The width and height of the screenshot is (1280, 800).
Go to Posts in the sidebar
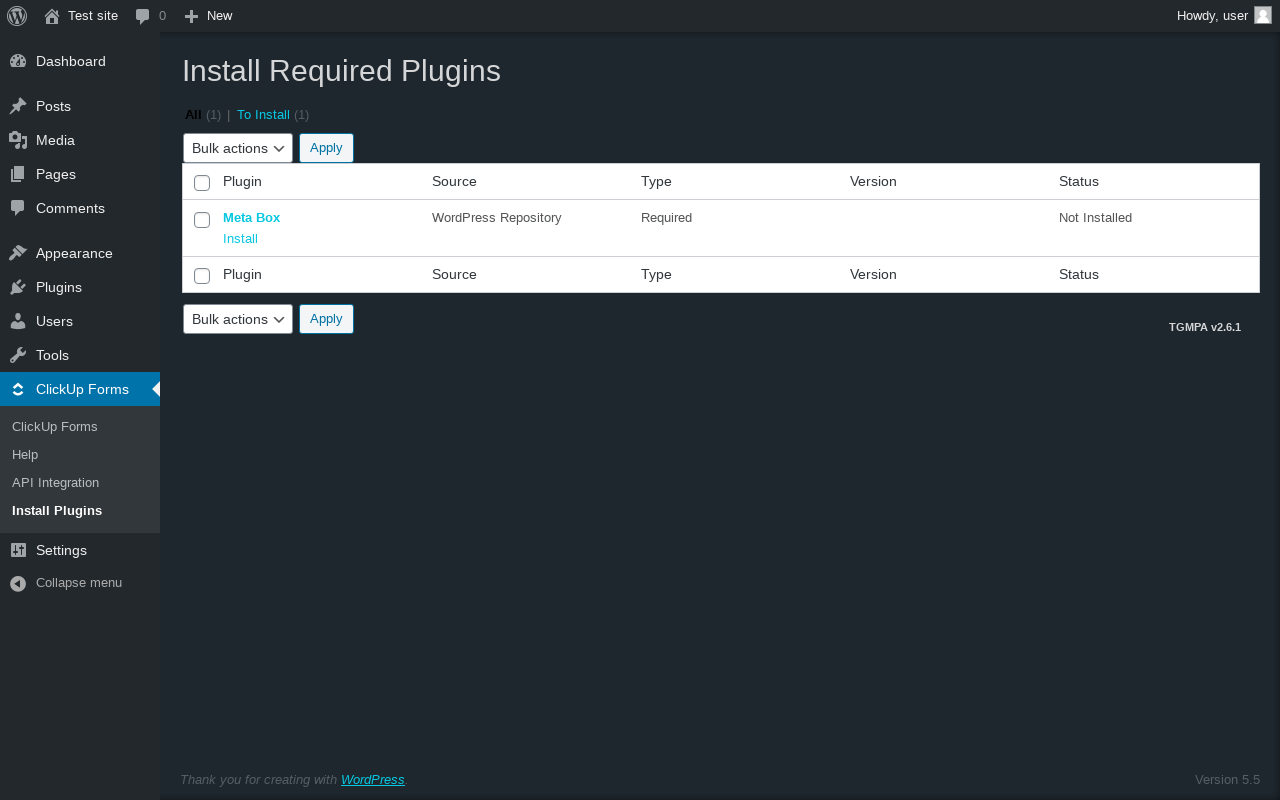pos(53,106)
